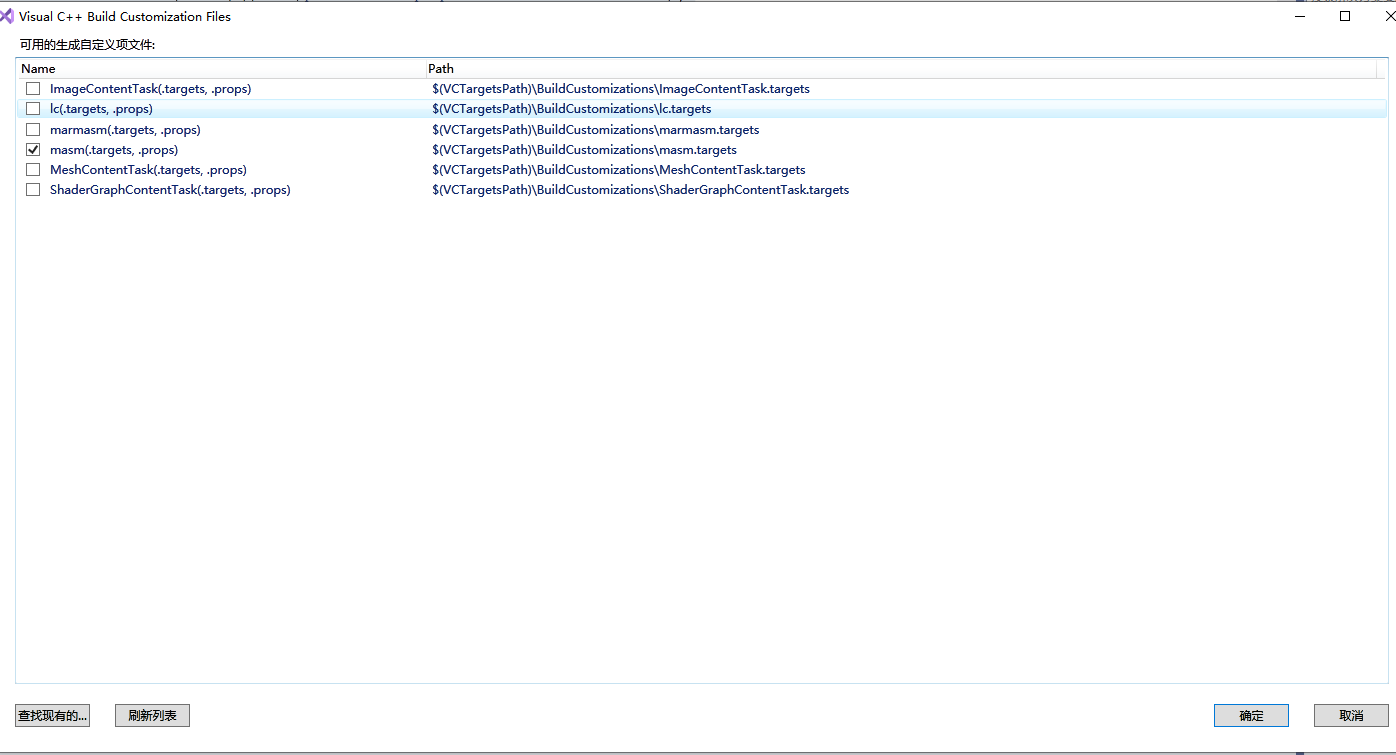The image size is (1396, 755).
Task: Minimize the Build Customization Files window
Action: click(1300, 16)
